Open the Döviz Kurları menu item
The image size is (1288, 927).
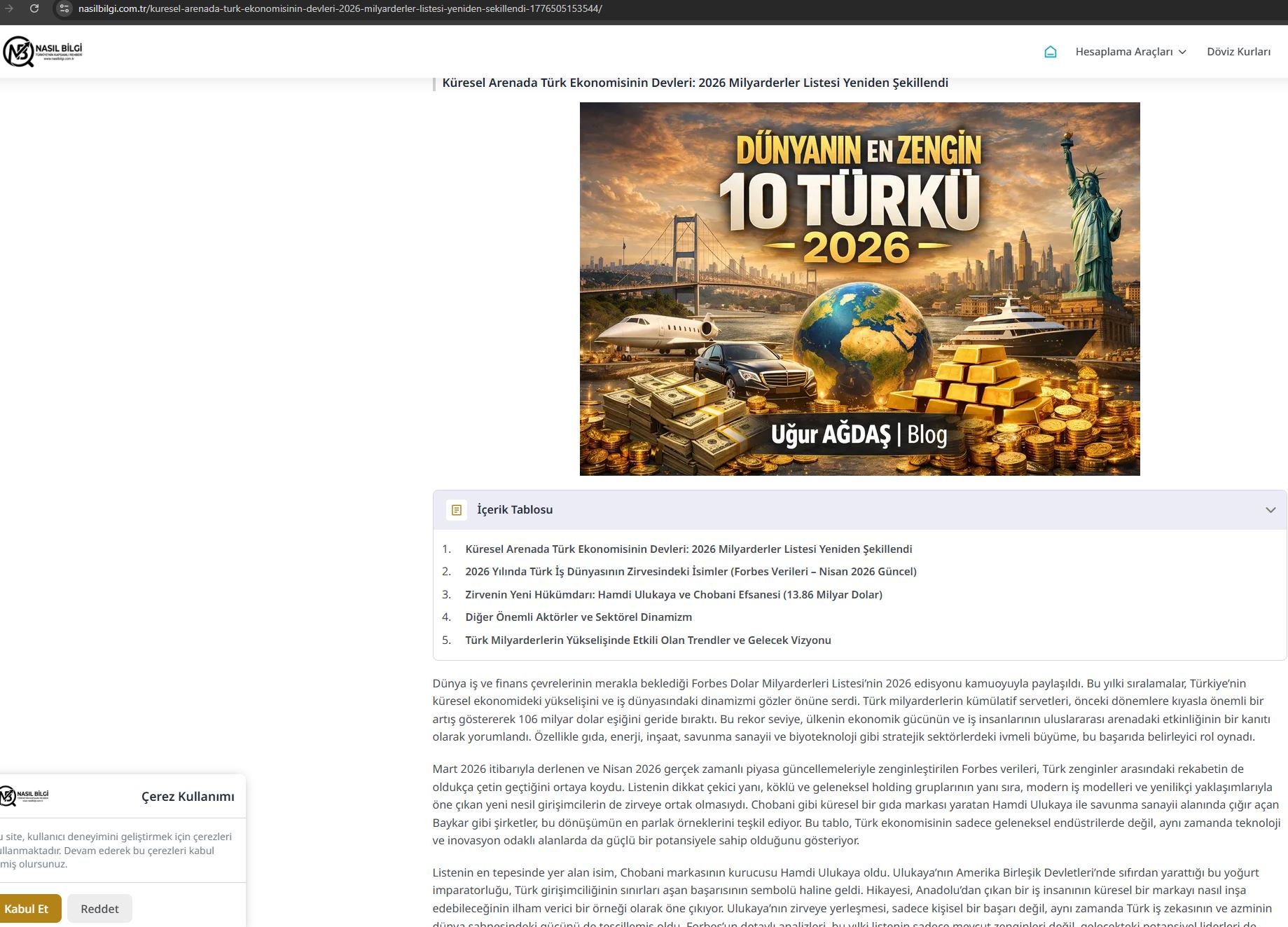(1238, 52)
